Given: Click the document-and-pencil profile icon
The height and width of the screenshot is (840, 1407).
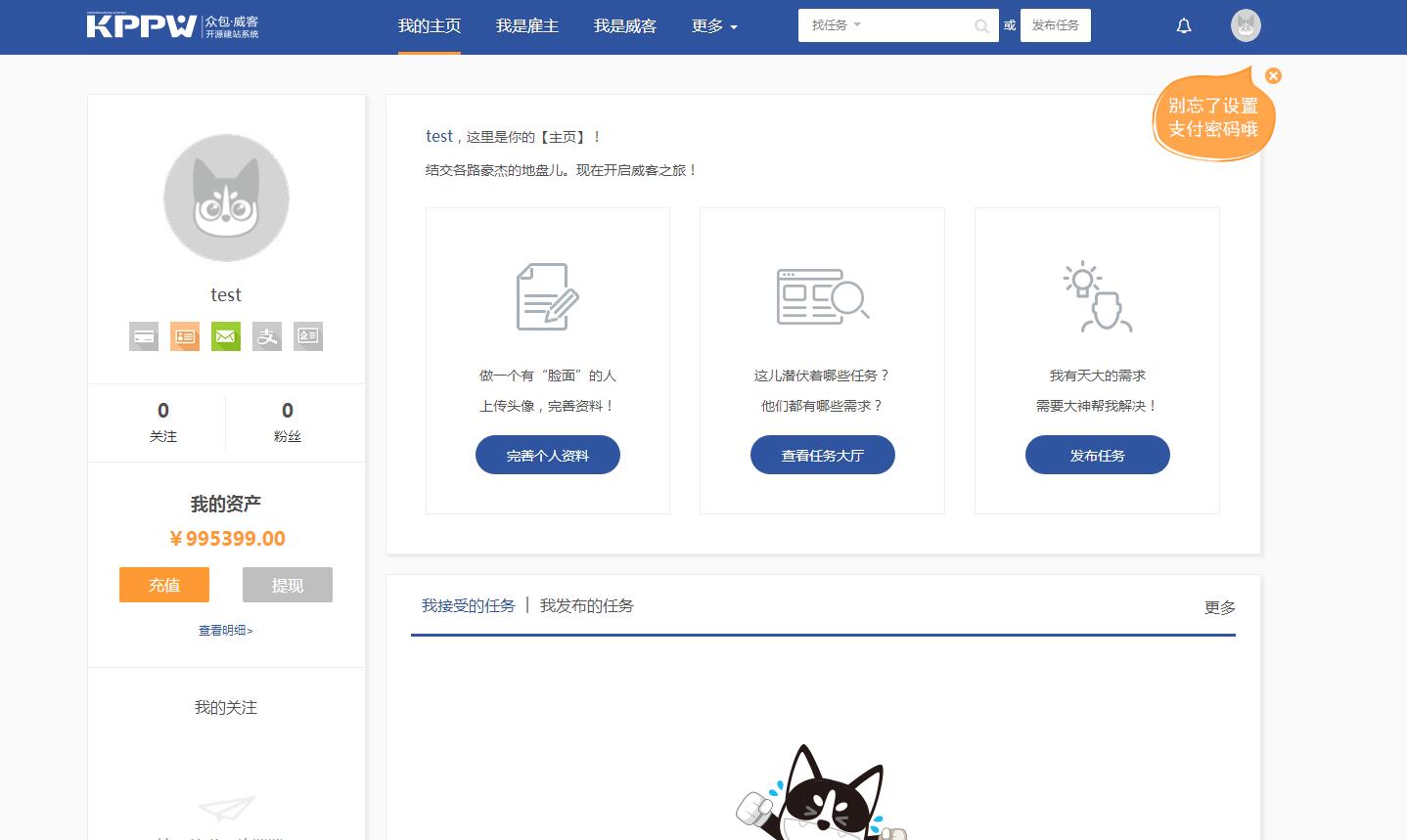Looking at the screenshot, I should (547, 296).
